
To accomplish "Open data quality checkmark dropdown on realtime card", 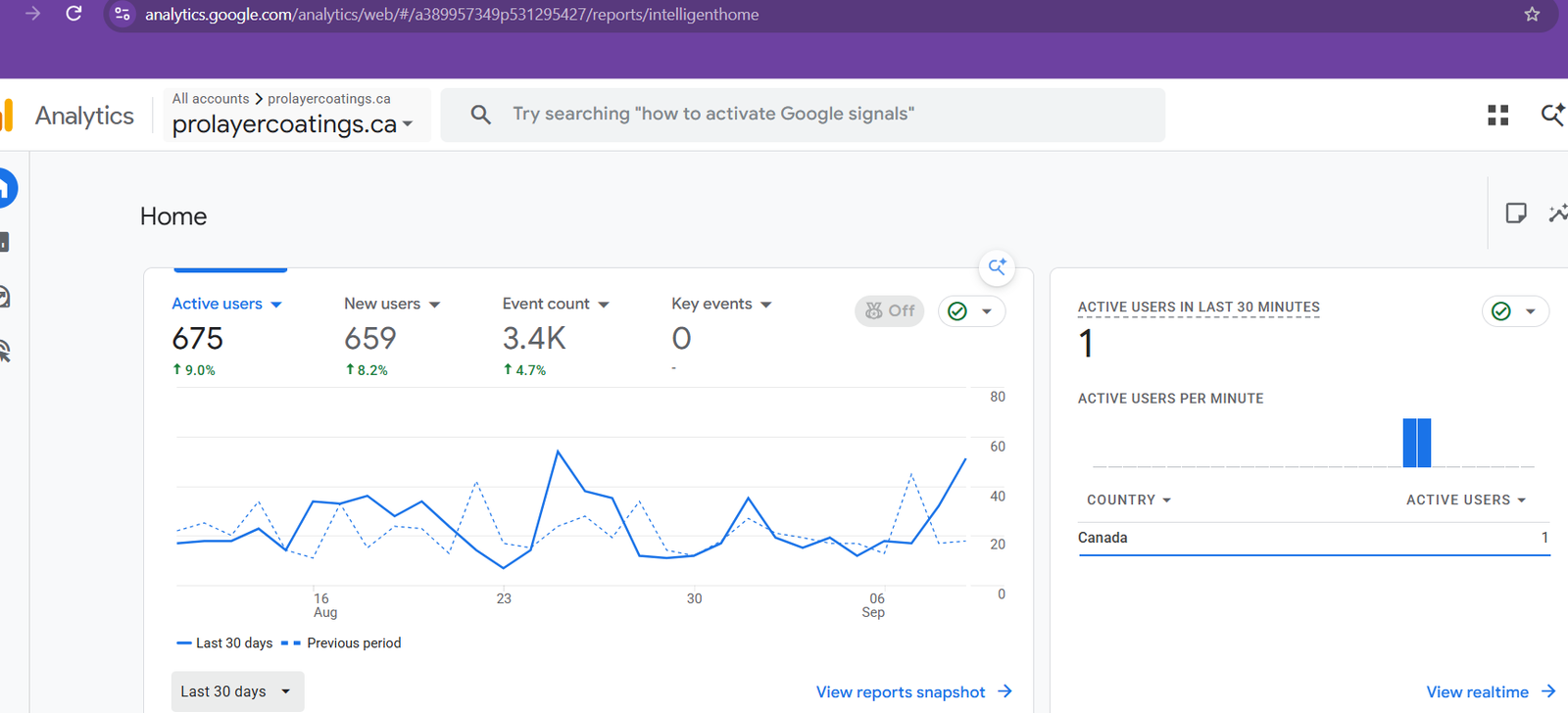I will click(x=1515, y=311).
